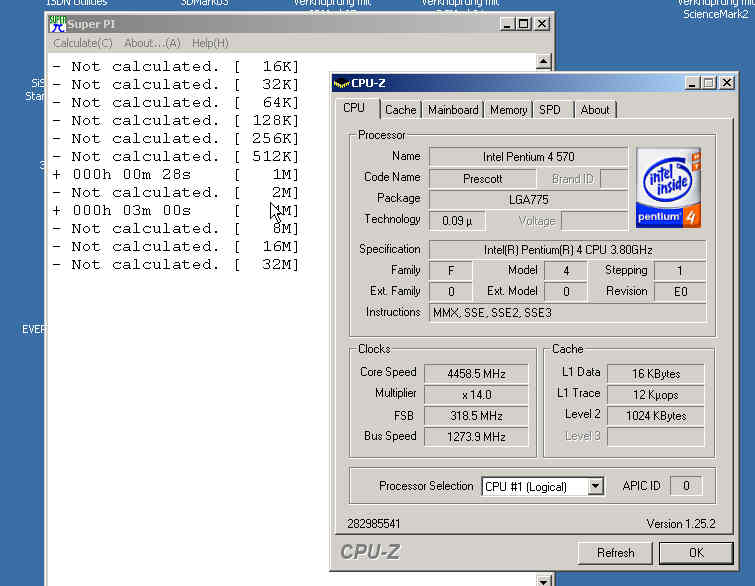Click the Instructions field 'MMX, SSE, SSE2, SSE3'
The width and height of the screenshot is (755, 586).
pyautogui.click(x=568, y=313)
